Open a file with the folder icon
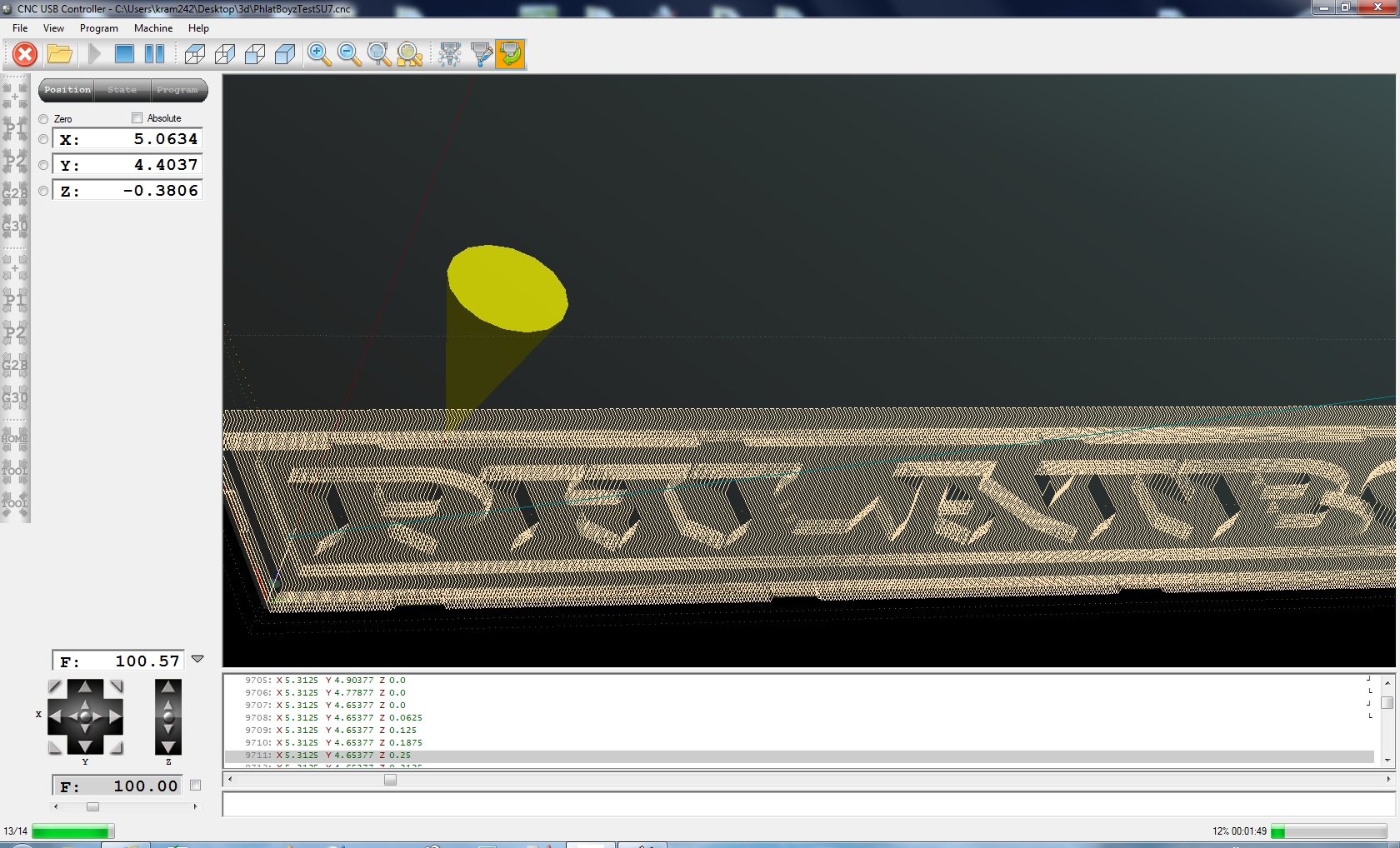 pyautogui.click(x=59, y=55)
